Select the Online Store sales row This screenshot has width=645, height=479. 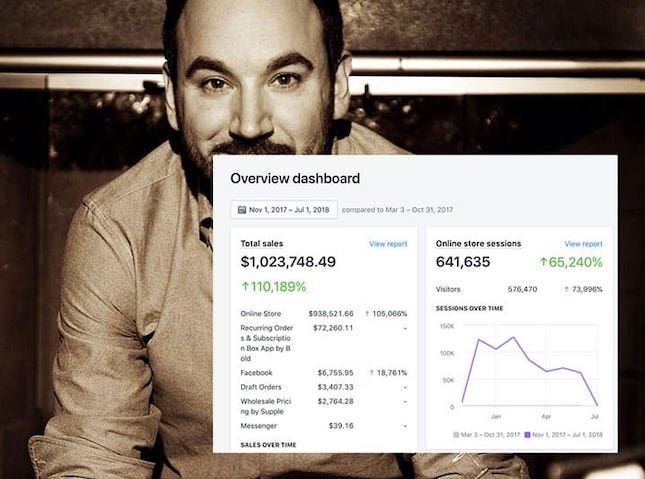[x=324, y=314]
